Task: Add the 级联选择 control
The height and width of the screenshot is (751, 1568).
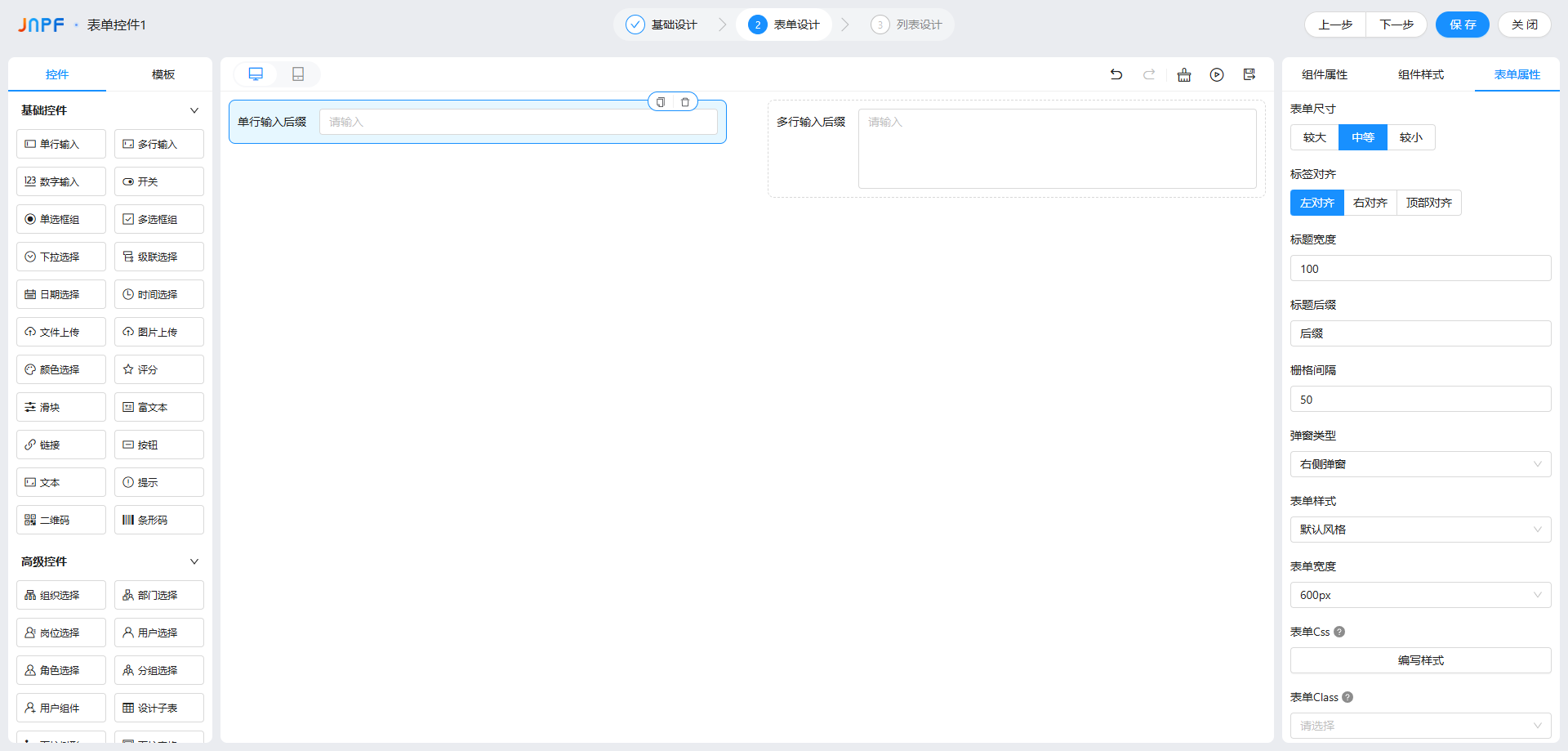Action: pyautogui.click(x=159, y=257)
